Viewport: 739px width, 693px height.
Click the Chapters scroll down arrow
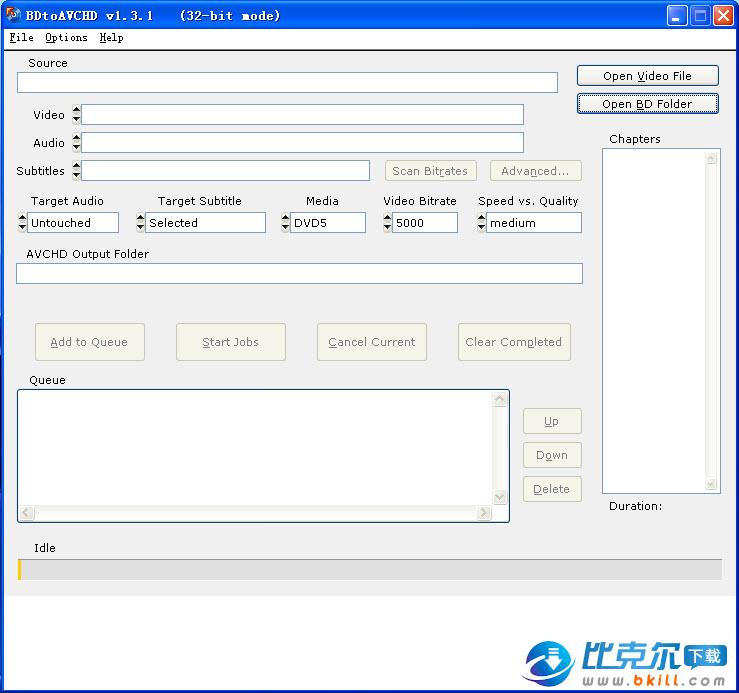[x=711, y=484]
